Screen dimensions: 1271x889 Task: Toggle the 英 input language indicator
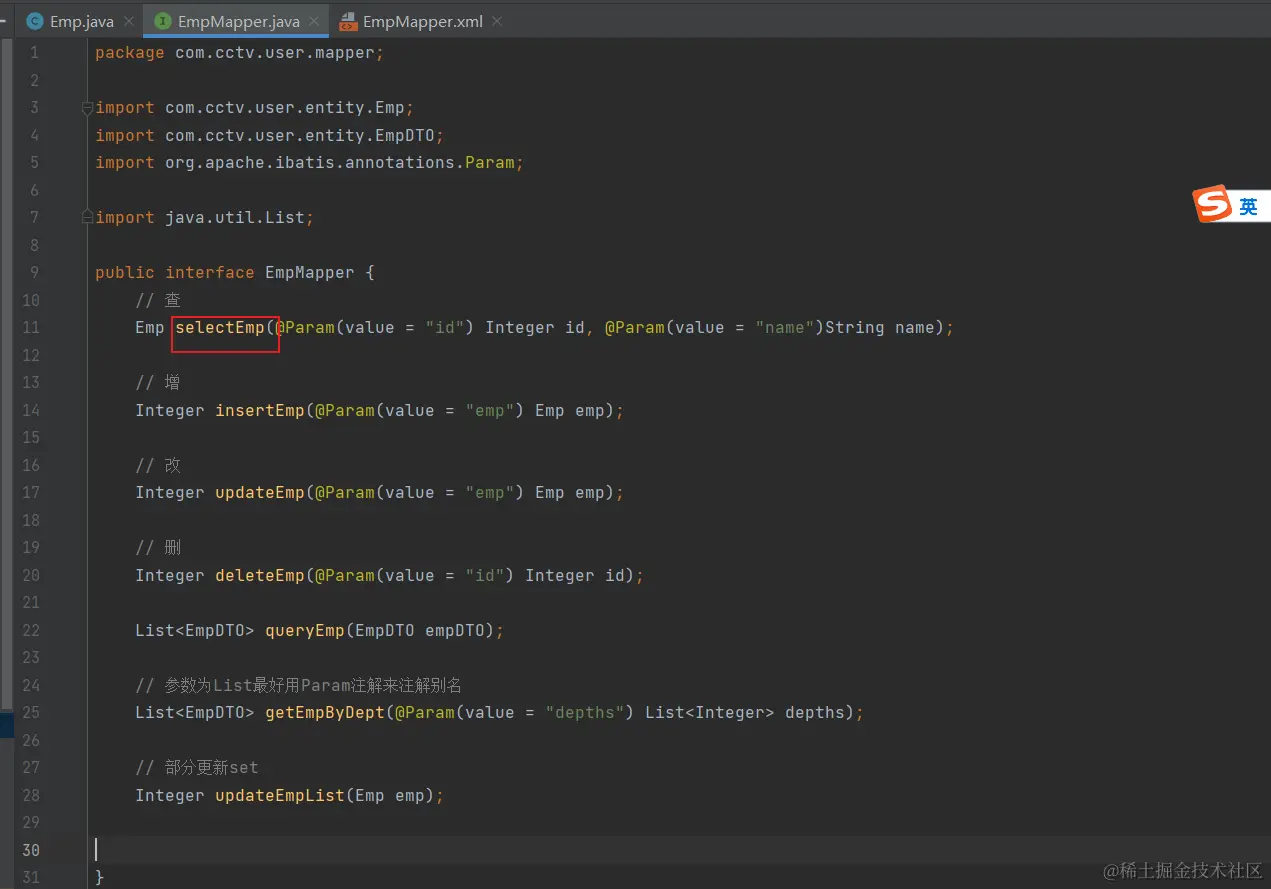click(x=1248, y=207)
